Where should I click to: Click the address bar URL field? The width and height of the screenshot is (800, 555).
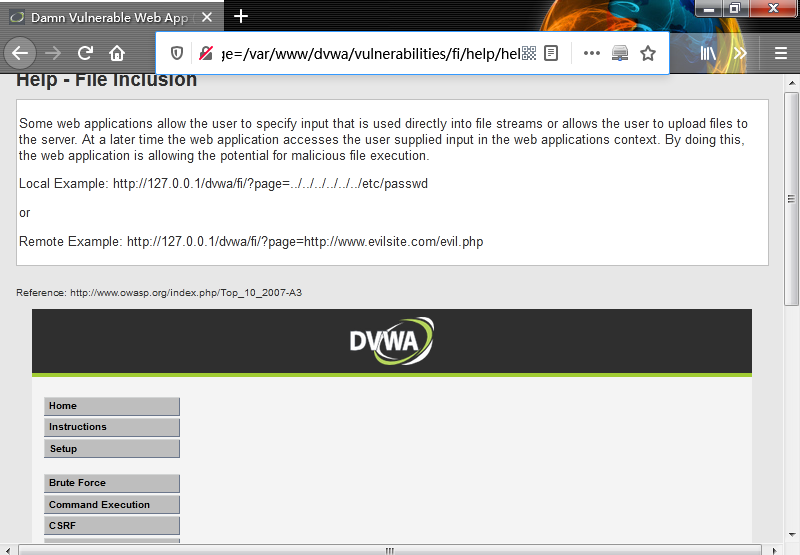point(371,53)
